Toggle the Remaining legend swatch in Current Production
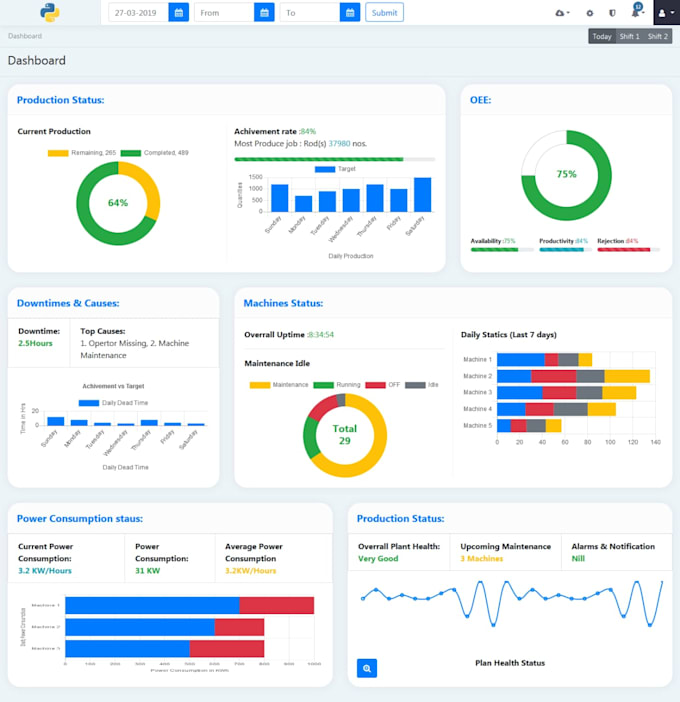The height and width of the screenshot is (702, 680). click(x=58, y=153)
